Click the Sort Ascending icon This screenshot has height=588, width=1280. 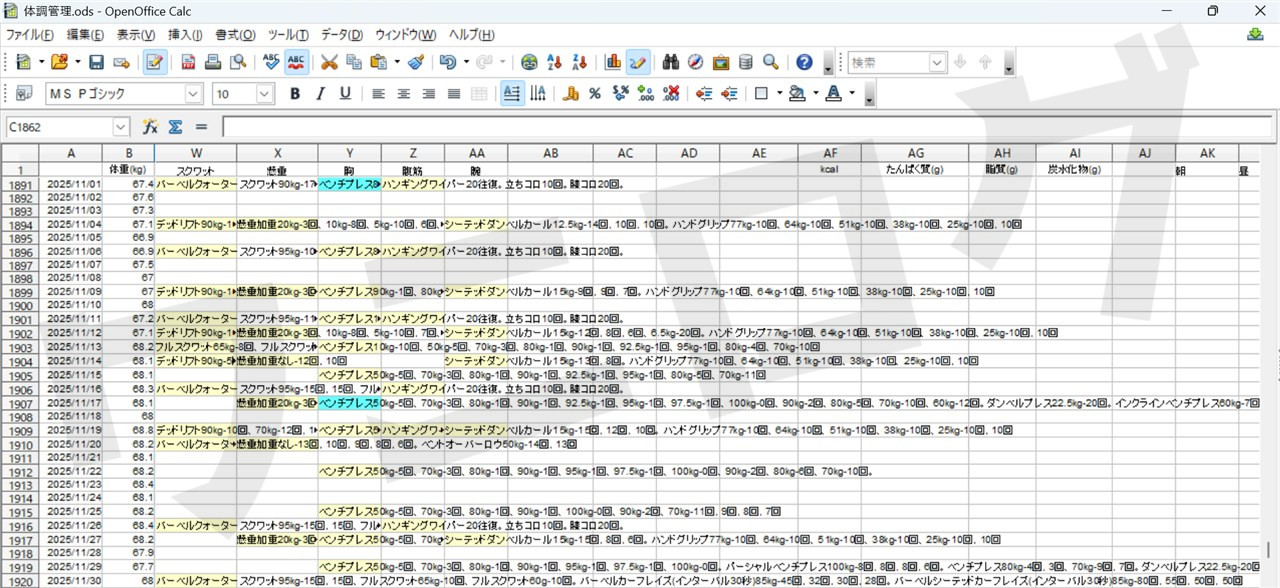click(555, 62)
